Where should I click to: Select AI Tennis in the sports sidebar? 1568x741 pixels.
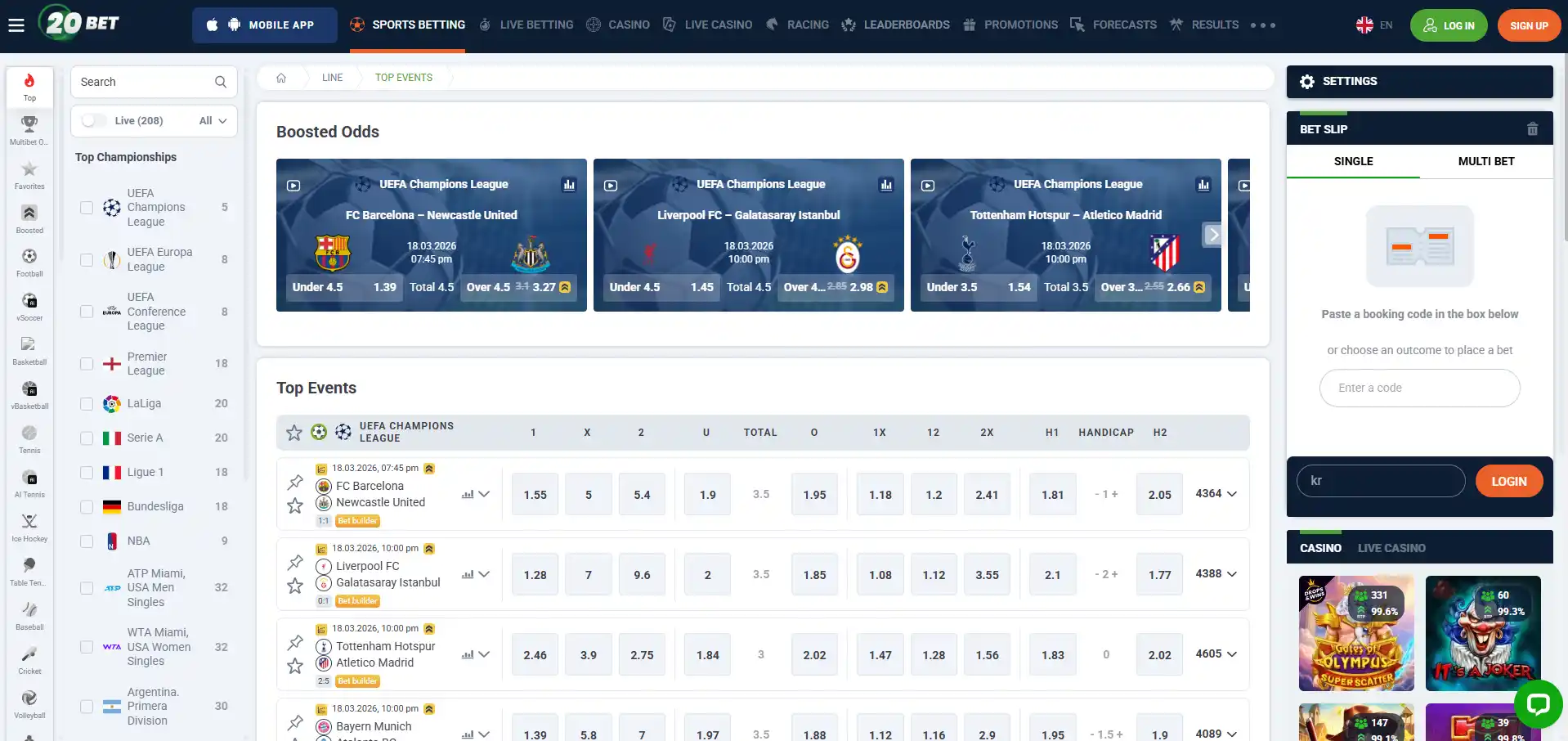point(29,483)
